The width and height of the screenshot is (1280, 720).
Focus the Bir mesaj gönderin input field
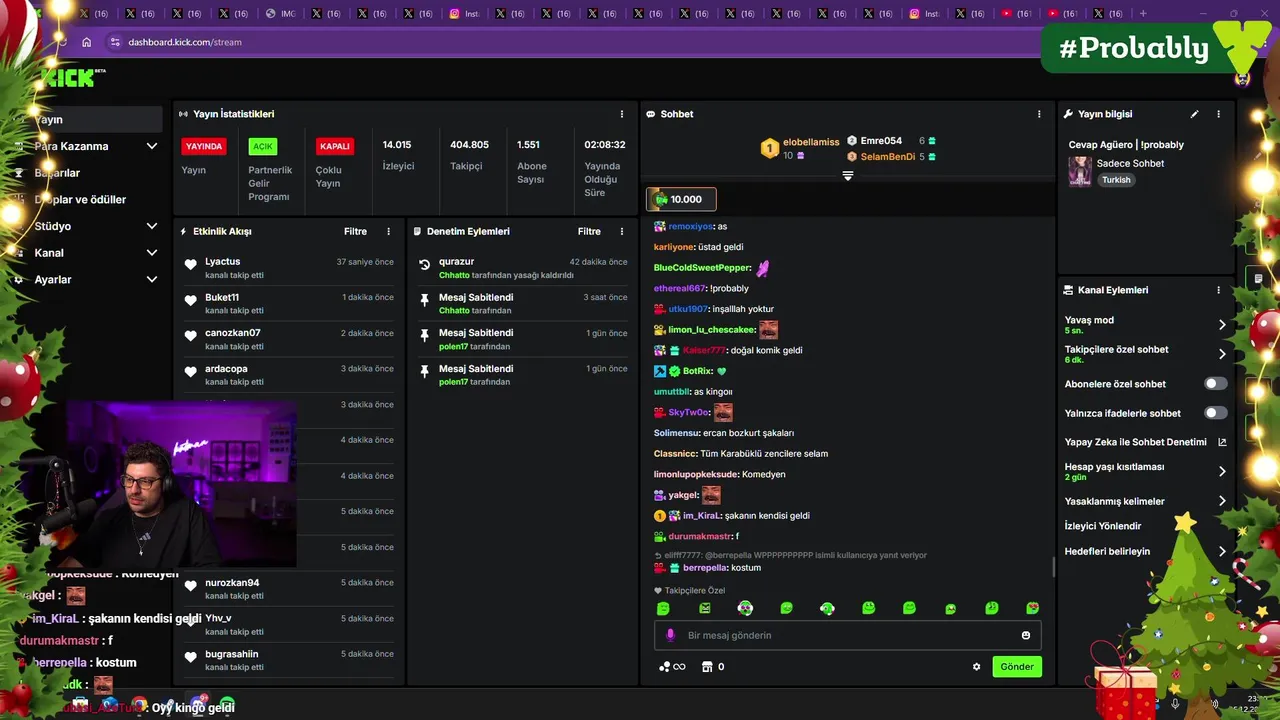848,635
